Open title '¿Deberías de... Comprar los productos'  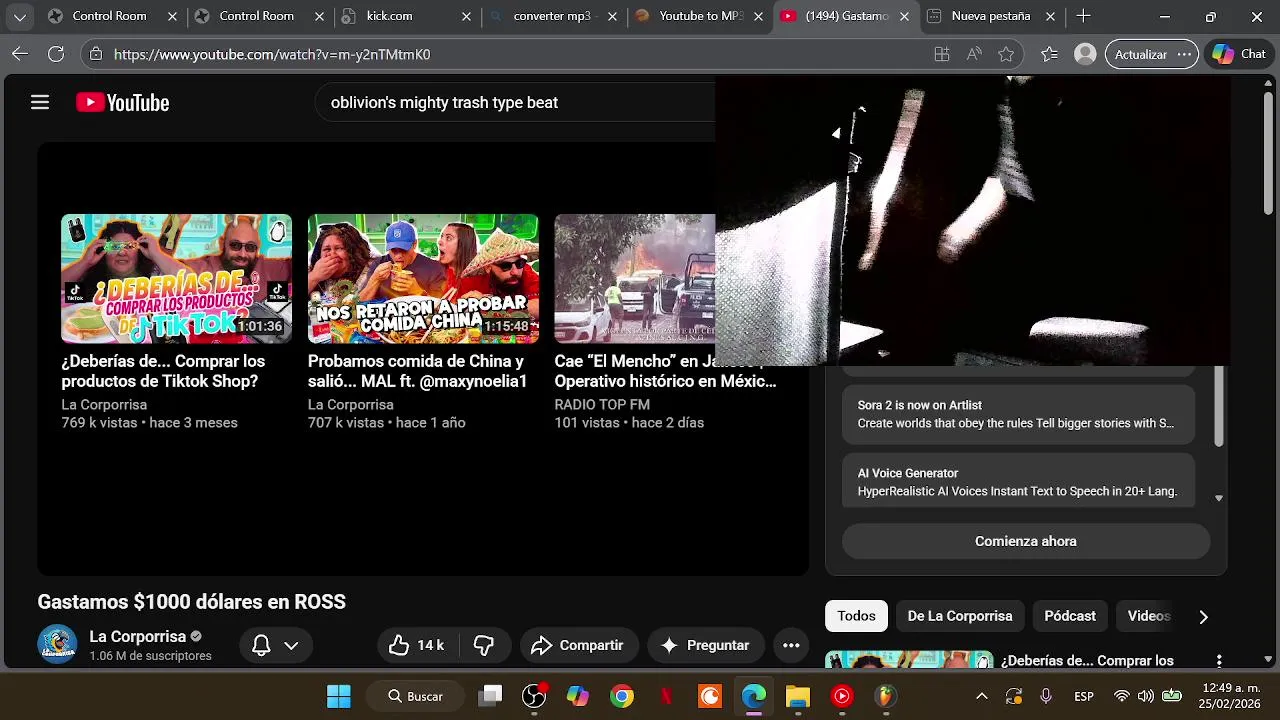tap(163, 371)
